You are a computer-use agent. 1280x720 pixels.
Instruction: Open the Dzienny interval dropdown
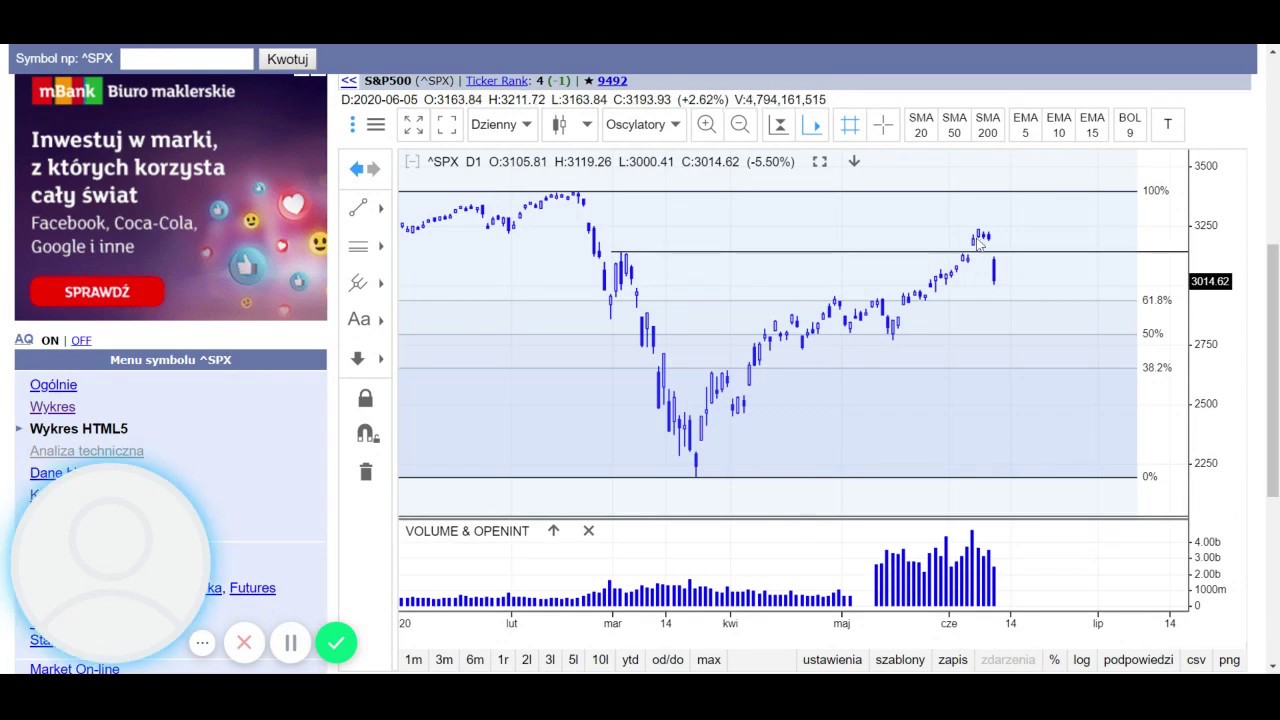(x=501, y=125)
